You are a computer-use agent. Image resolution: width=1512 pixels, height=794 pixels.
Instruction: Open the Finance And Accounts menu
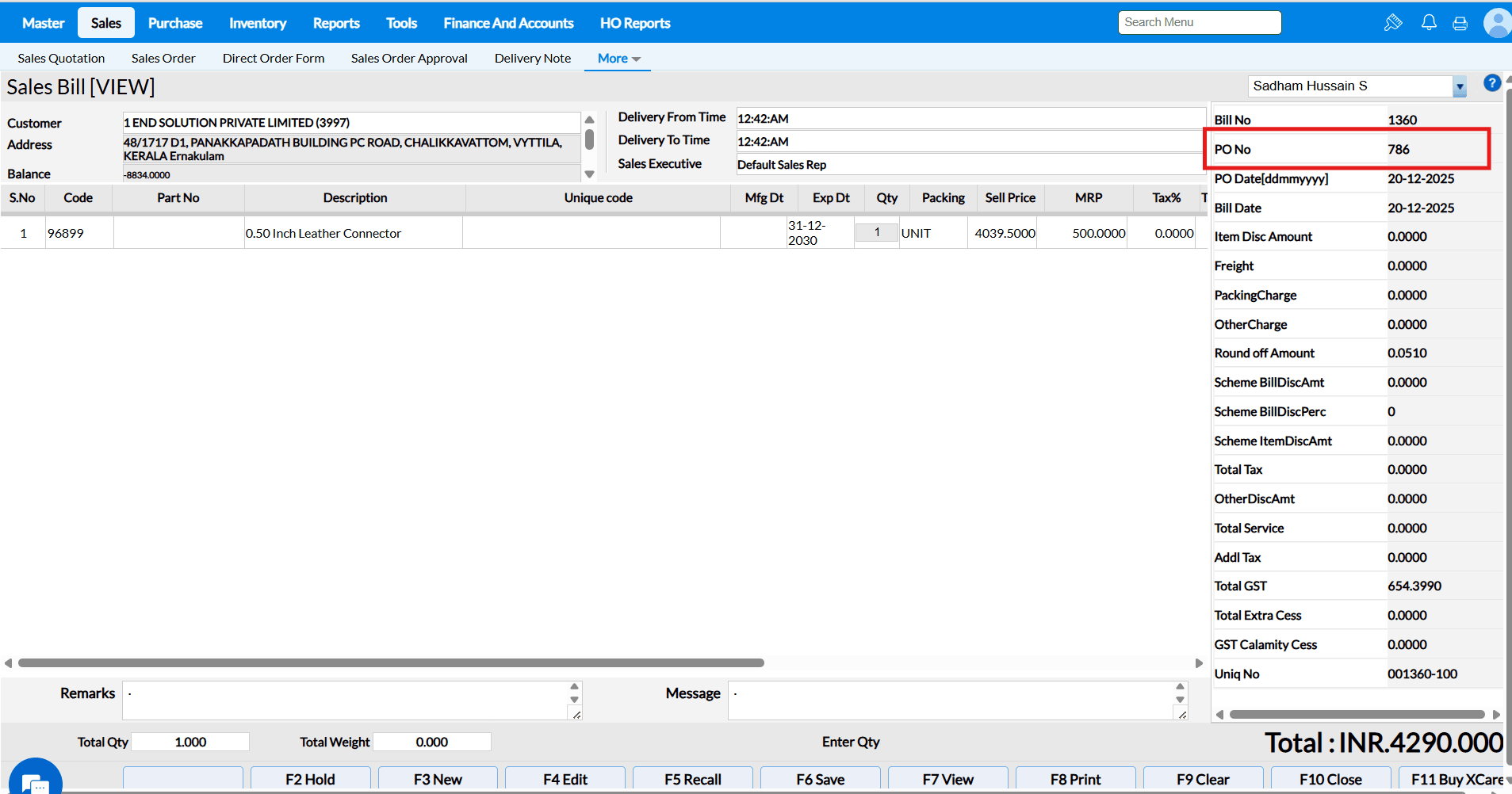[x=508, y=23]
